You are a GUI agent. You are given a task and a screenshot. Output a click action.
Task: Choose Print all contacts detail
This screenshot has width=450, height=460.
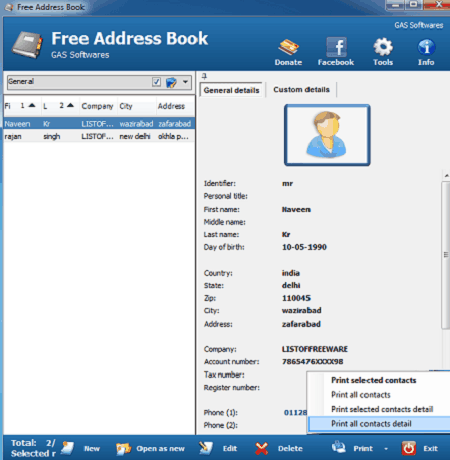(x=380, y=424)
